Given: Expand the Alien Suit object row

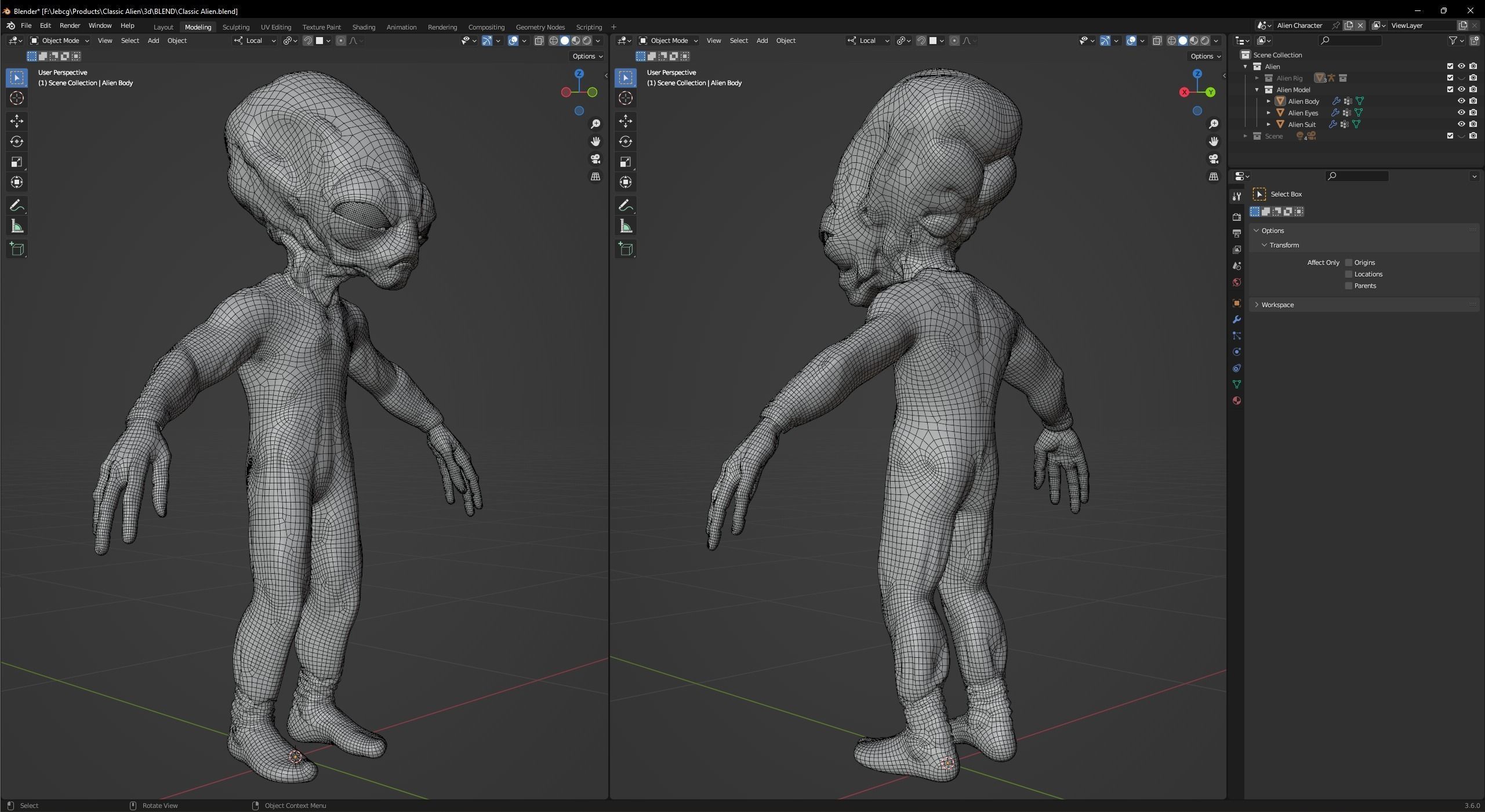Looking at the screenshot, I should (x=1269, y=125).
